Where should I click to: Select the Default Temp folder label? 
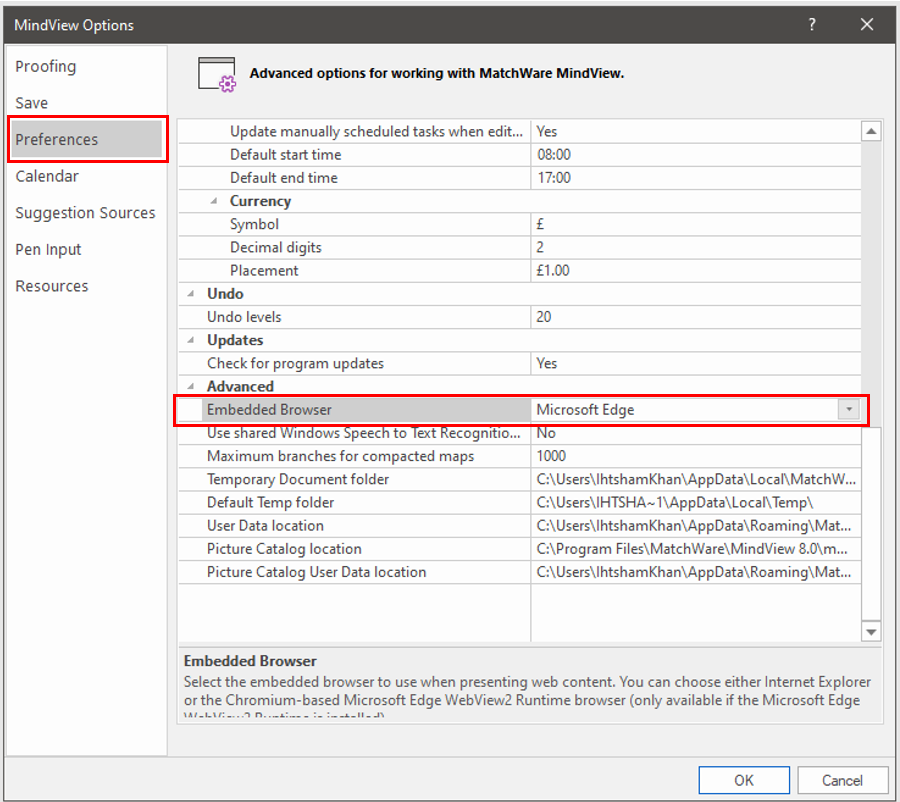270,502
